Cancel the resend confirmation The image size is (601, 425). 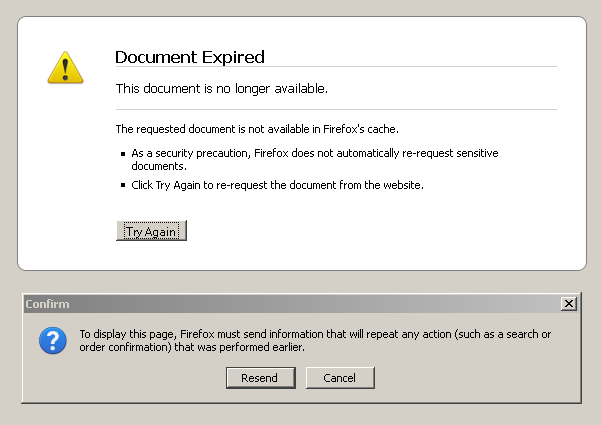[x=339, y=377]
